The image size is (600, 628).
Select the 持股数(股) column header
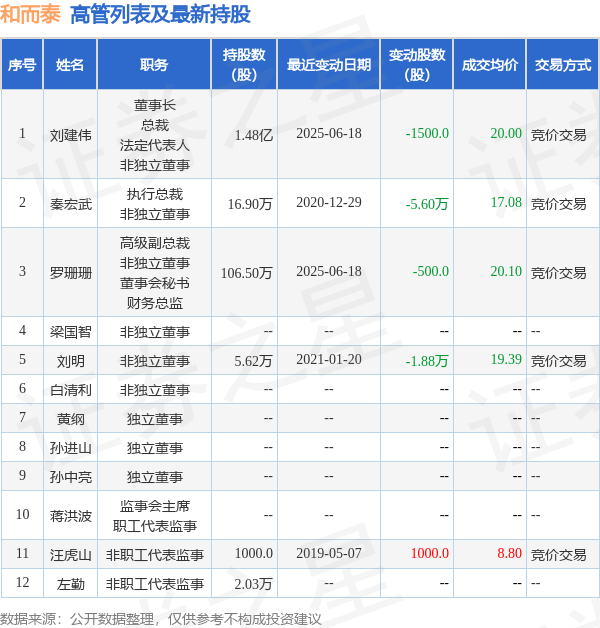coord(244,64)
